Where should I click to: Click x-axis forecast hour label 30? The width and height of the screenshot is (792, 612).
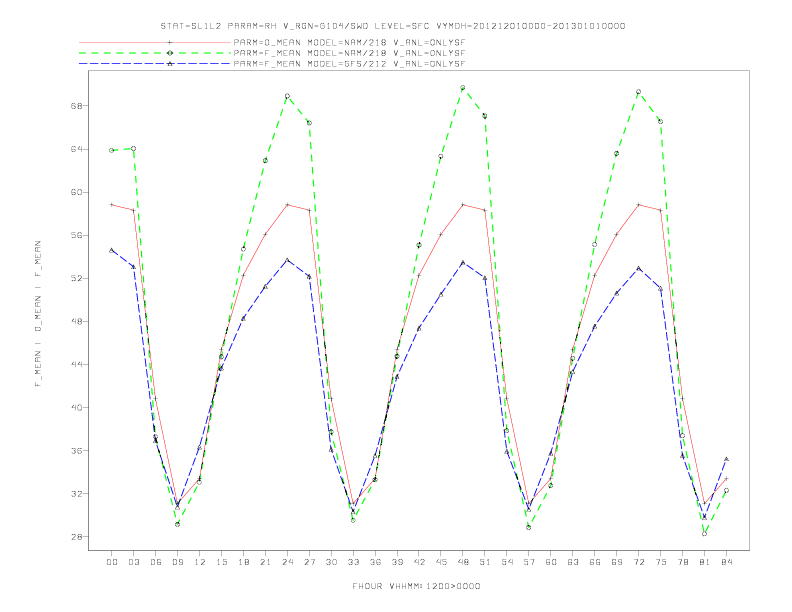(x=331, y=562)
